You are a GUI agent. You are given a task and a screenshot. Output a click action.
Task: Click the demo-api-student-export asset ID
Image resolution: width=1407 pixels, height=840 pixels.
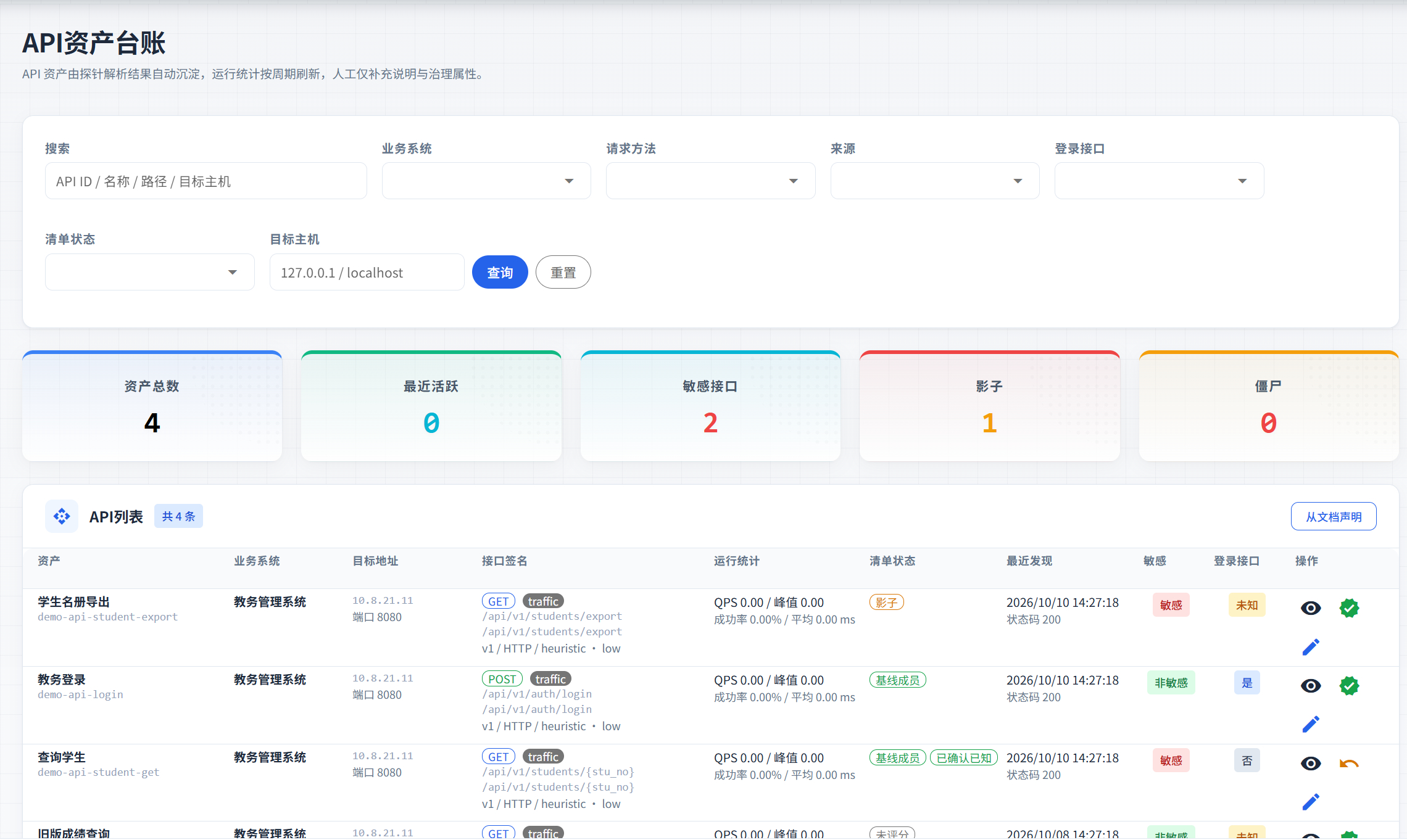pyautogui.click(x=107, y=617)
